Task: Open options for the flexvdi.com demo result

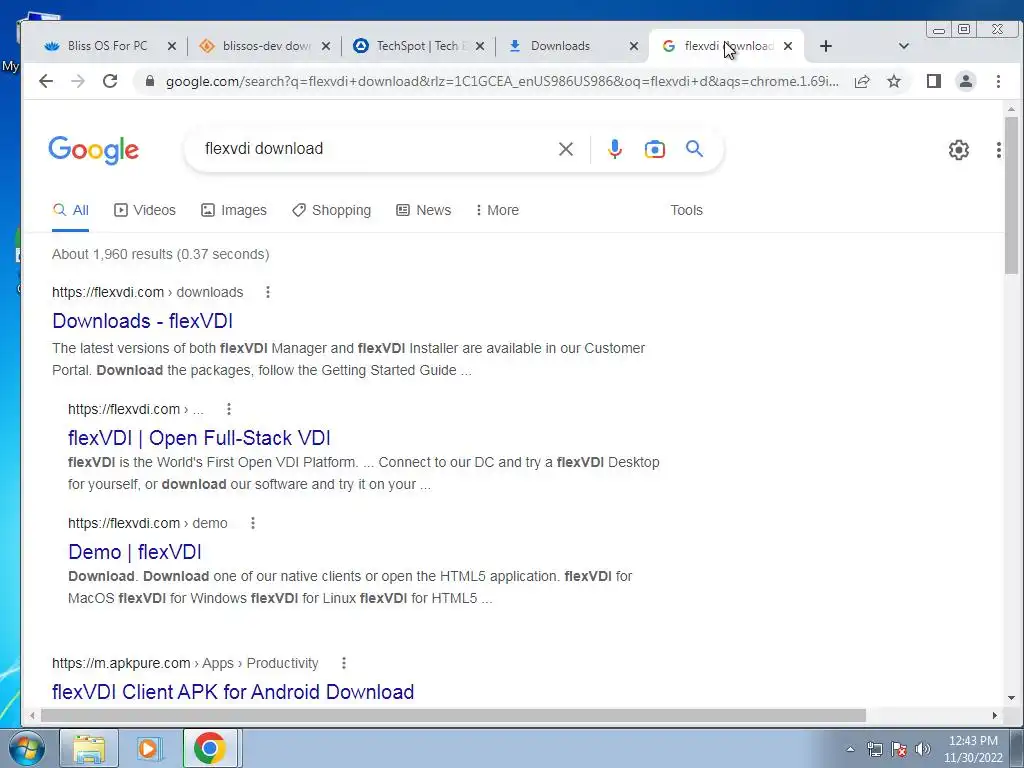Action: (253, 523)
